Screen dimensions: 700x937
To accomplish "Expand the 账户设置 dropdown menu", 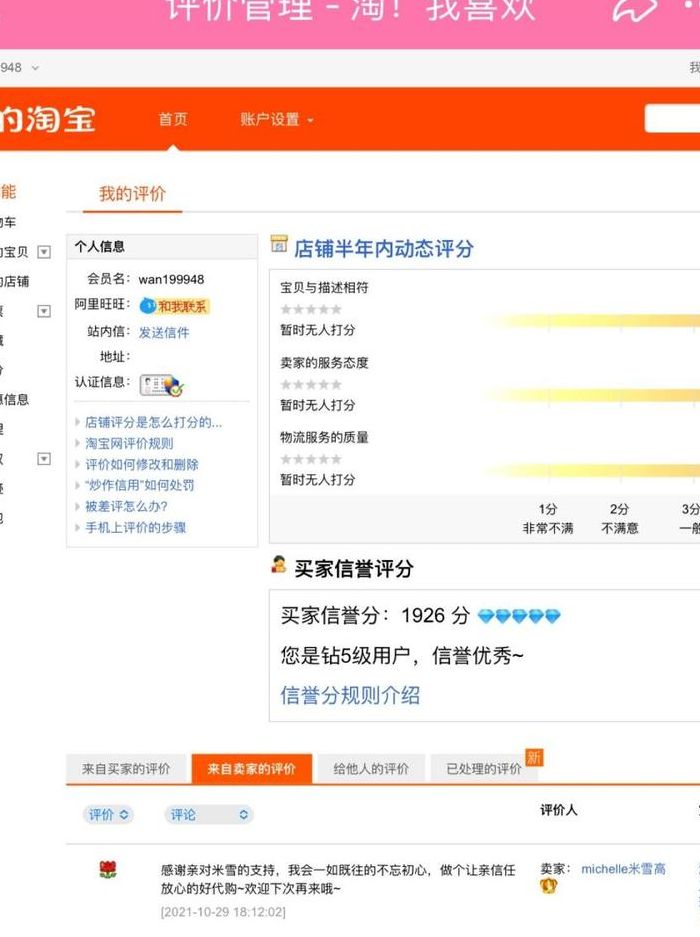I will pos(277,120).
